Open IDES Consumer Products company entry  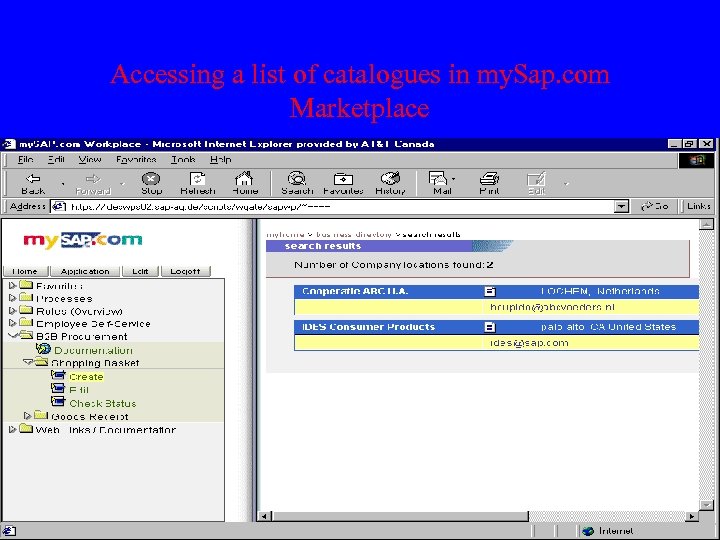(x=368, y=327)
